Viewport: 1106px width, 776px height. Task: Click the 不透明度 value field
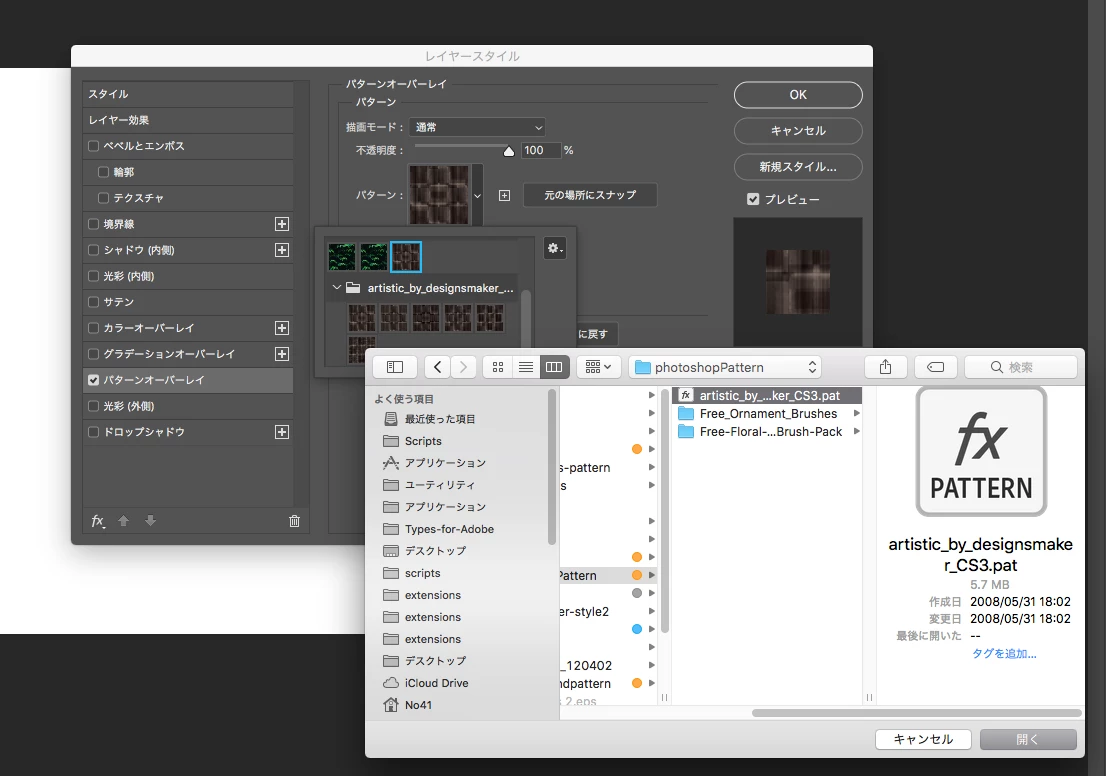540,150
